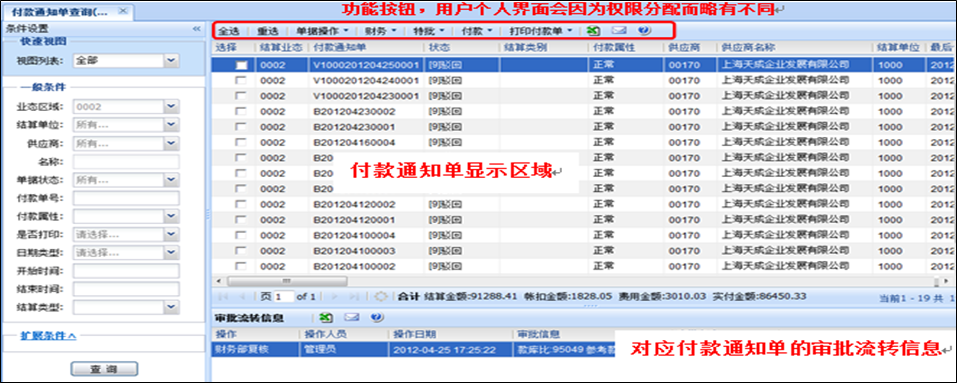
Task: Refresh the payment notice grid
Action: pos(381,296)
